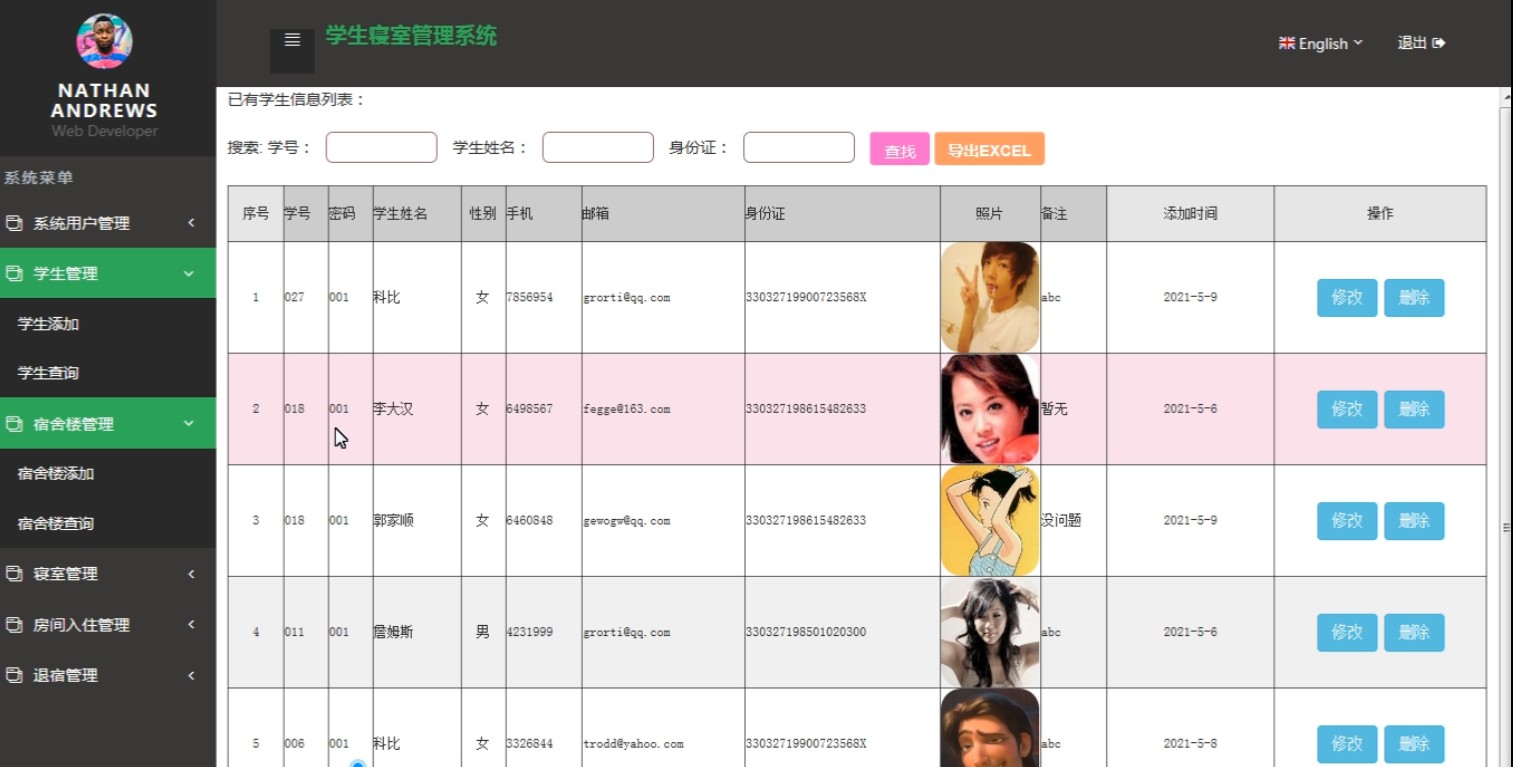1513x767 pixels.
Task: Collapse the 学生管理 chevron
Action: tap(189, 273)
